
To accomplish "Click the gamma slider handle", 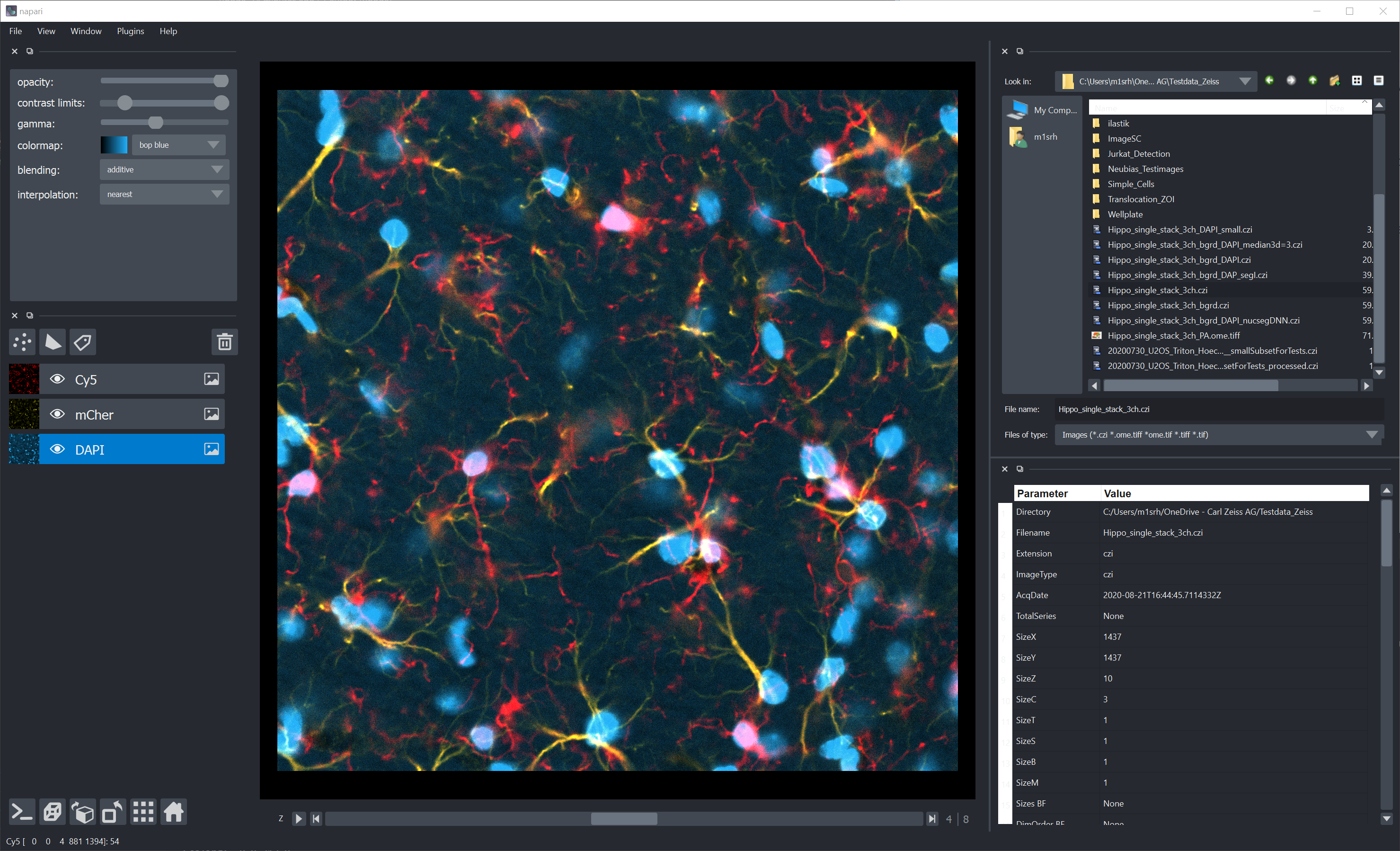I will click(x=156, y=123).
